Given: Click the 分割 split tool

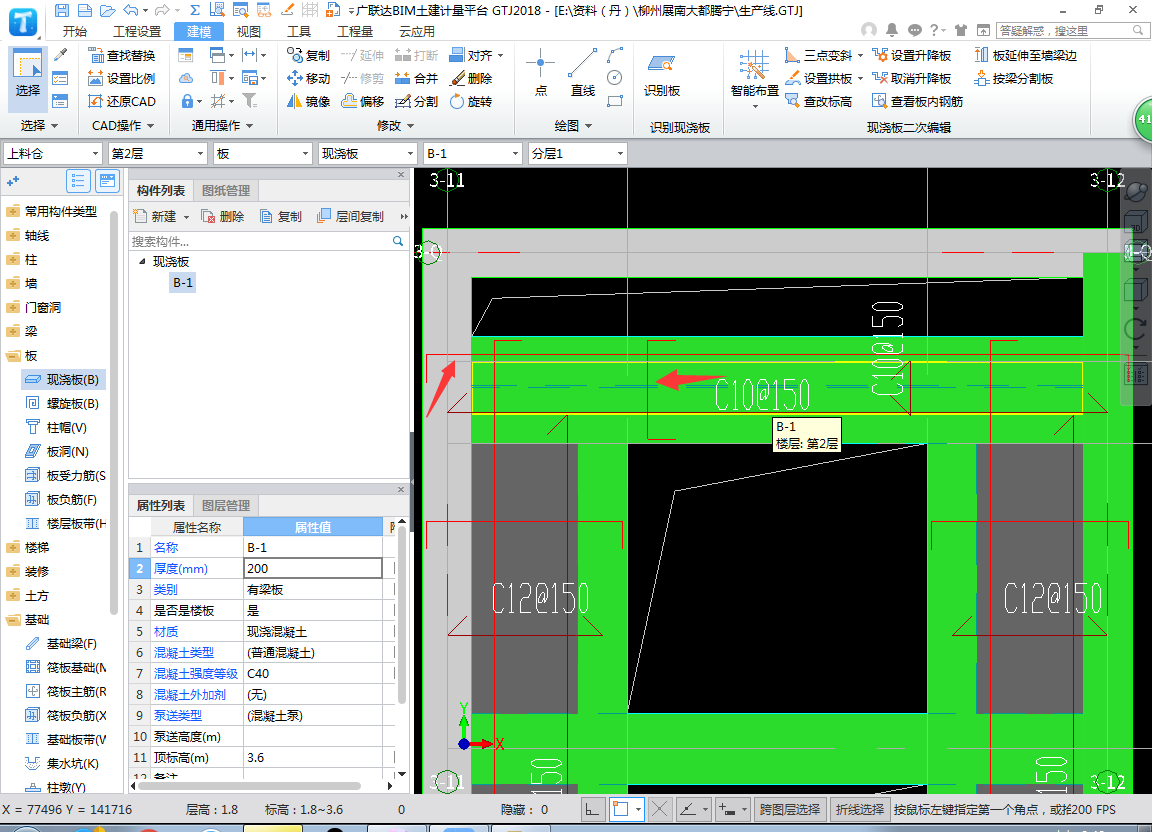Looking at the screenshot, I should (417, 101).
